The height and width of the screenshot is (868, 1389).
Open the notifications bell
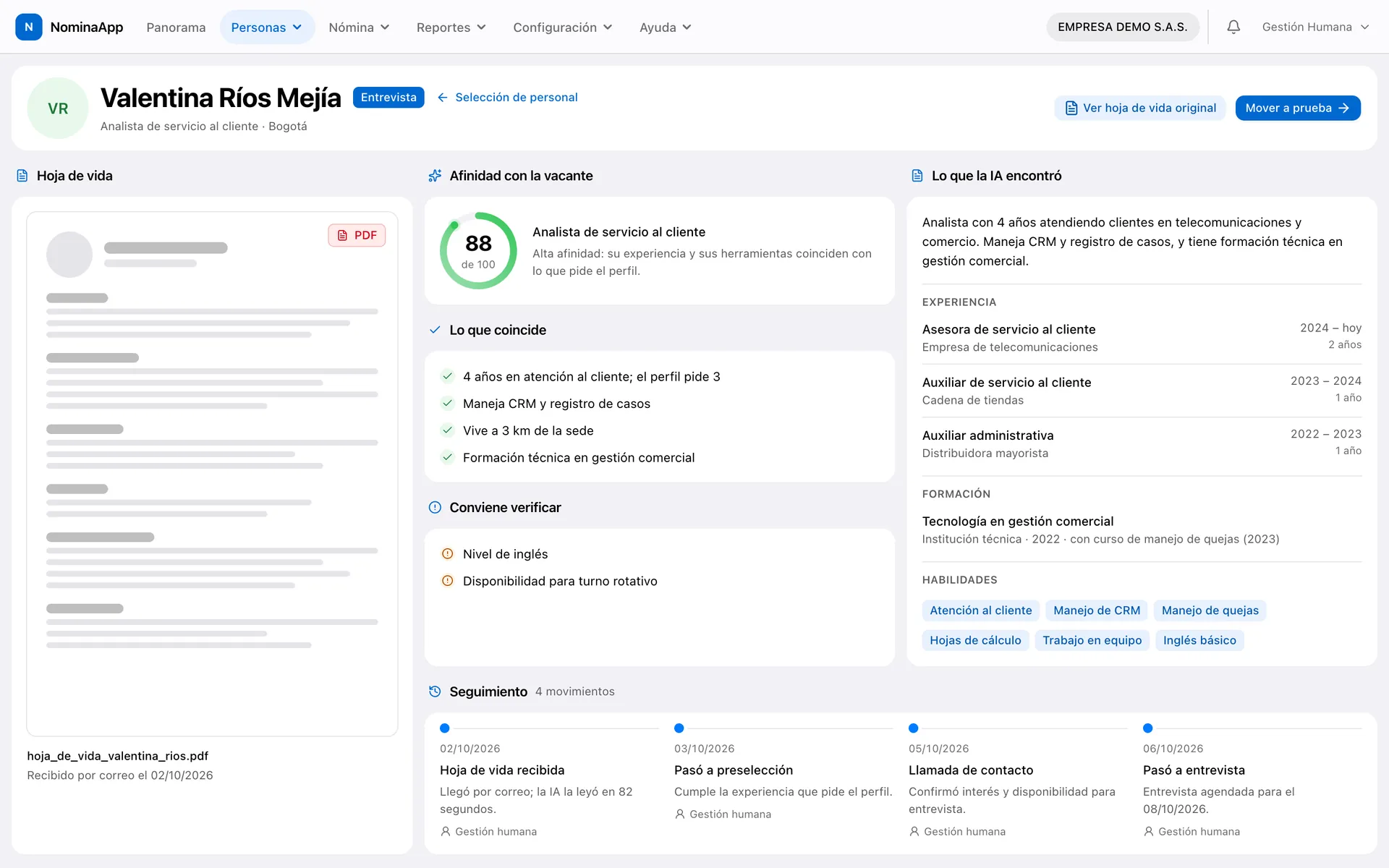click(x=1233, y=27)
